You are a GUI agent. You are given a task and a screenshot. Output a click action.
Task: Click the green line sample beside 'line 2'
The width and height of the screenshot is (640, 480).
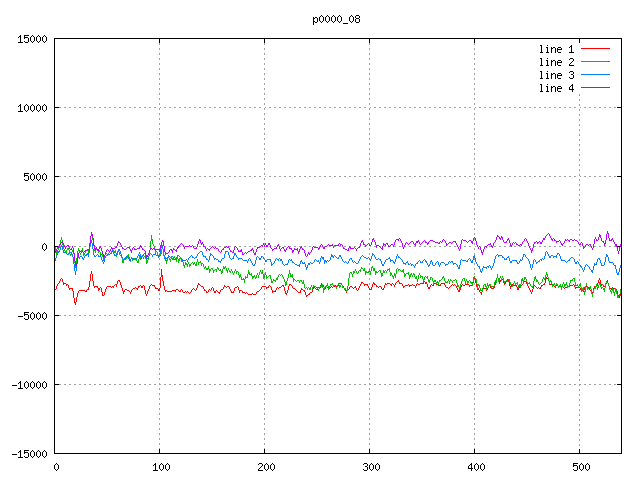pyautogui.click(x=595, y=62)
